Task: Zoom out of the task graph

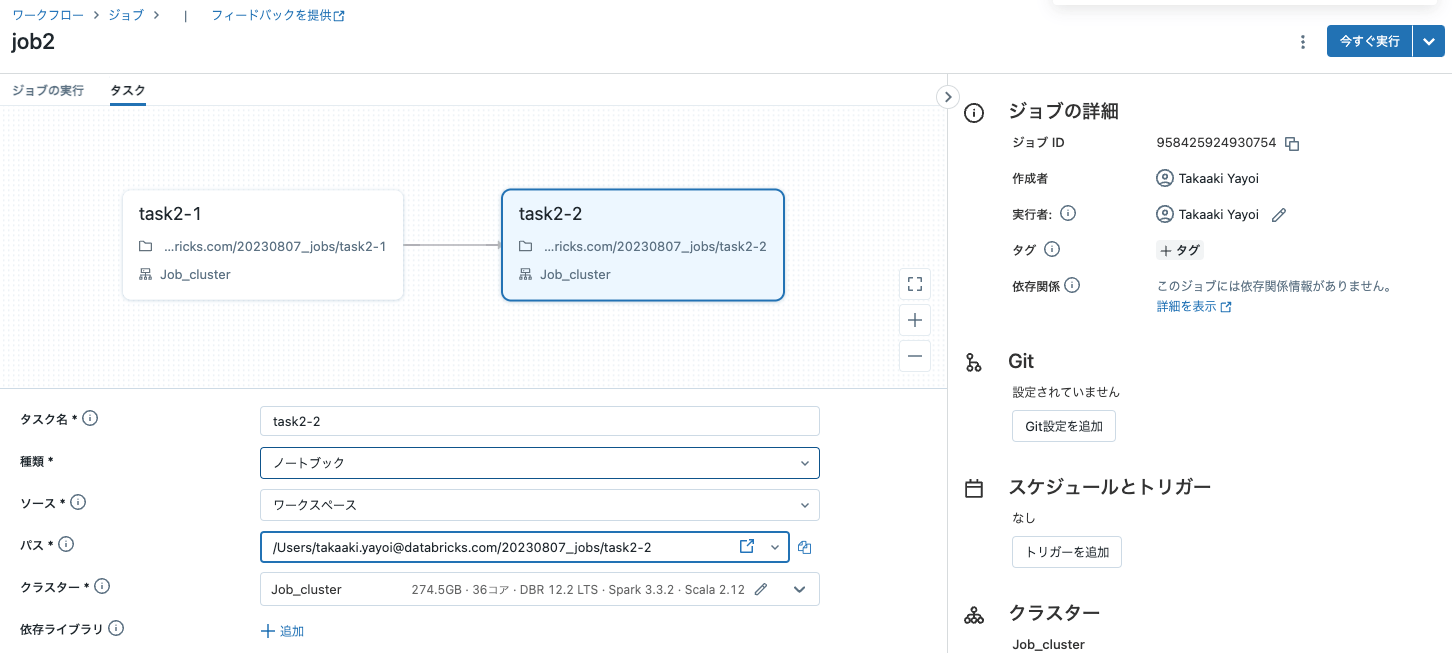Action: click(x=914, y=356)
